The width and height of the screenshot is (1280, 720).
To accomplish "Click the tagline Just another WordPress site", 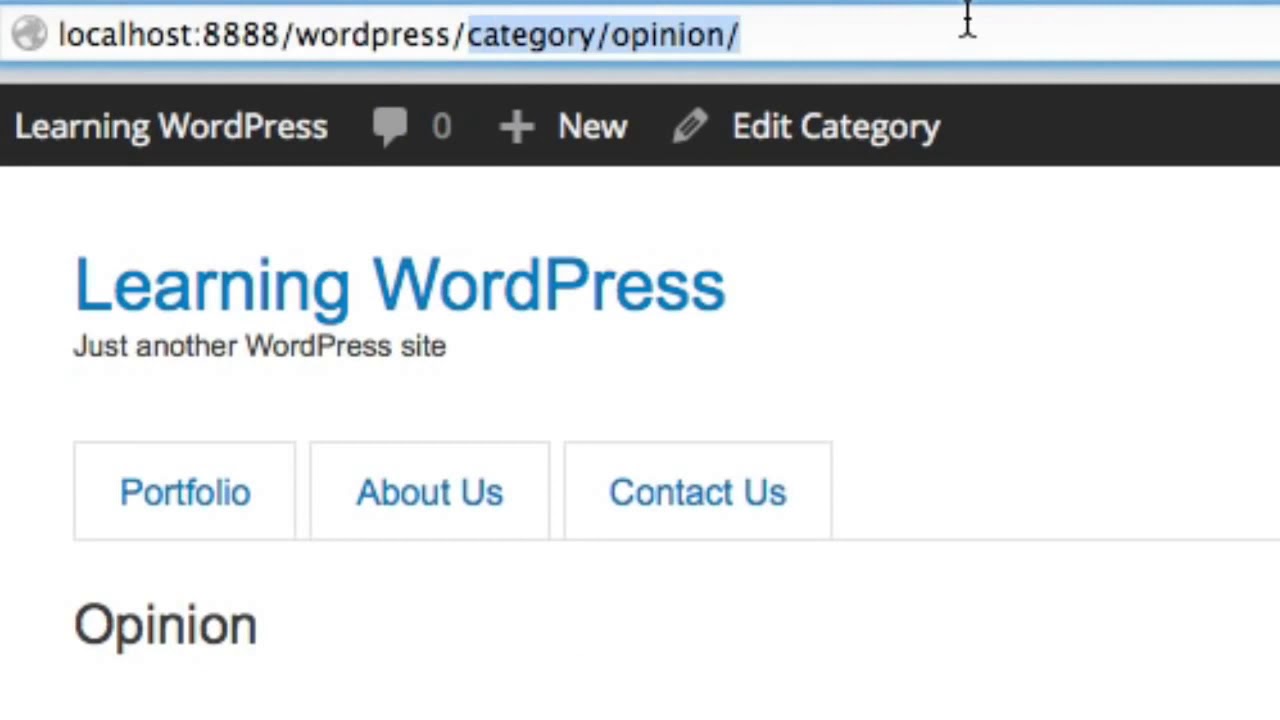I will point(260,346).
